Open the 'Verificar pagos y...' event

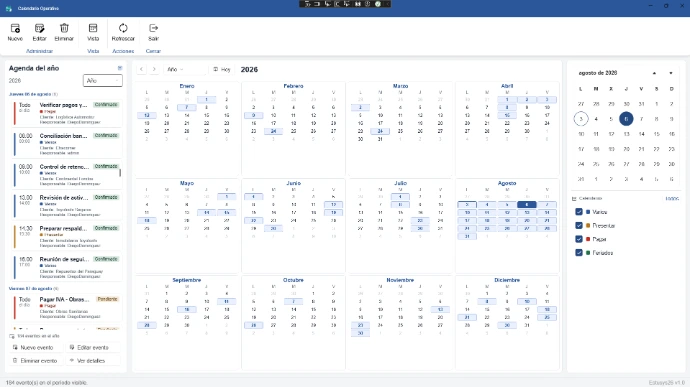pyautogui.click(x=67, y=113)
